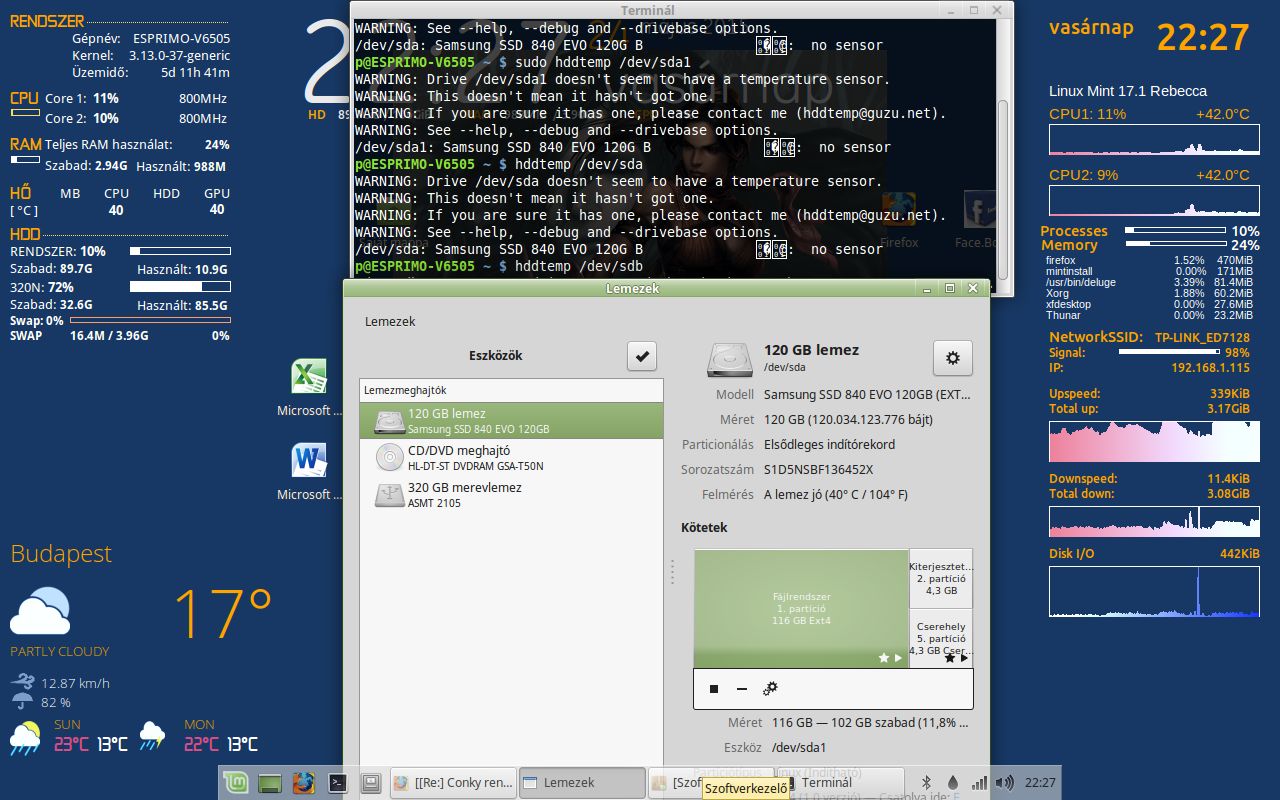This screenshot has width=1280, height=800.
Task: Select the CD/DVD meghajtó drive entry
Action: pyautogui.click(x=511, y=458)
